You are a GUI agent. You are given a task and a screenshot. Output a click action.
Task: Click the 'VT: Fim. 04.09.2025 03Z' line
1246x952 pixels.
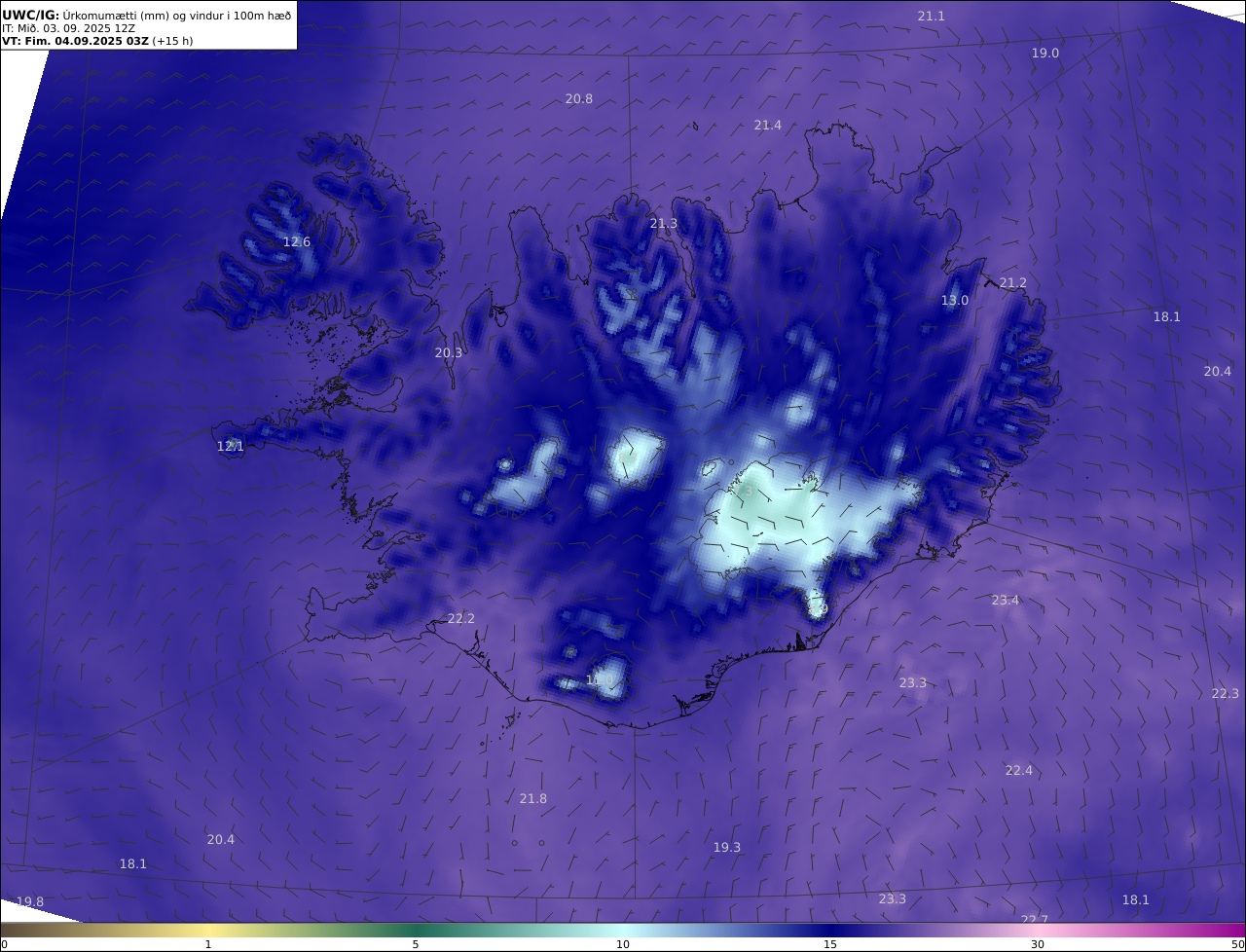(x=76, y=41)
